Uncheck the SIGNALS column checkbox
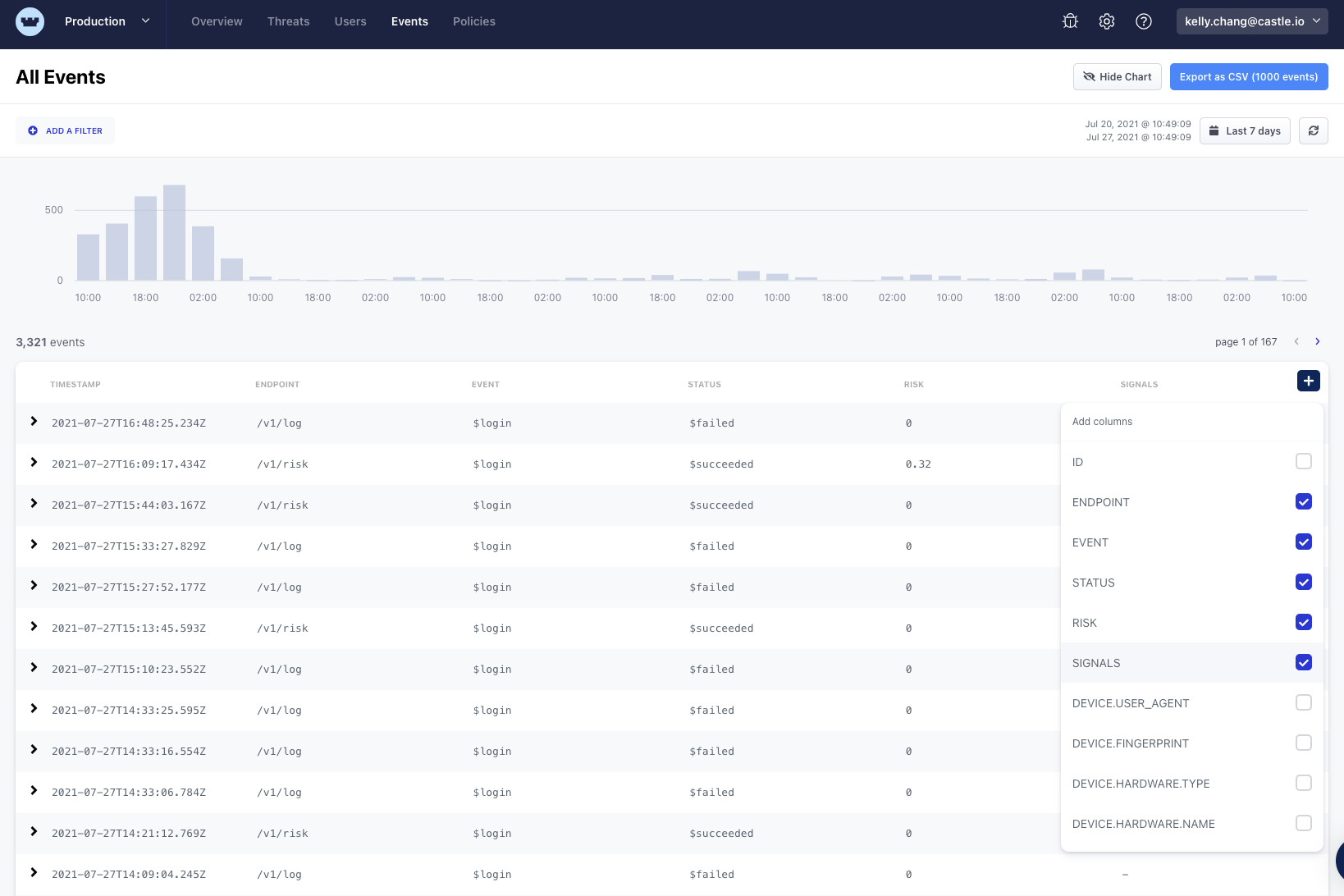 [x=1304, y=662]
